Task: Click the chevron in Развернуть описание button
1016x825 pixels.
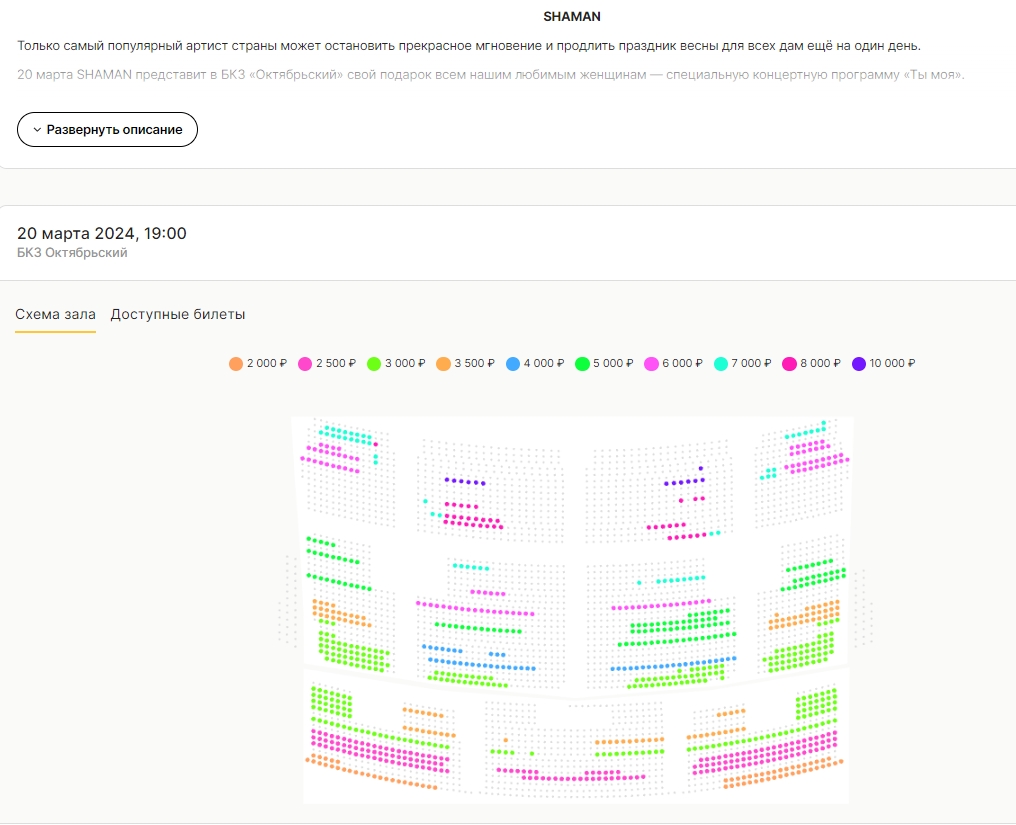Action: click(37, 130)
